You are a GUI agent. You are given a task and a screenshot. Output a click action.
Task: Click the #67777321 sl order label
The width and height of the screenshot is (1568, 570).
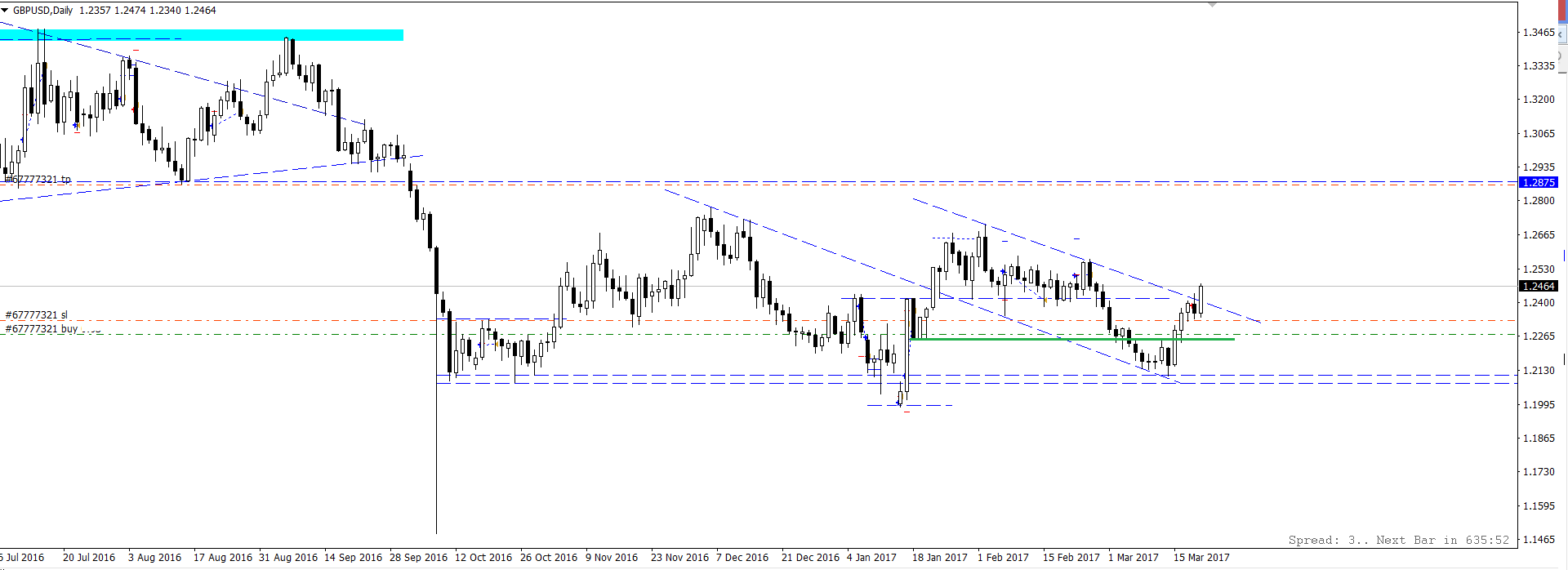pos(37,315)
